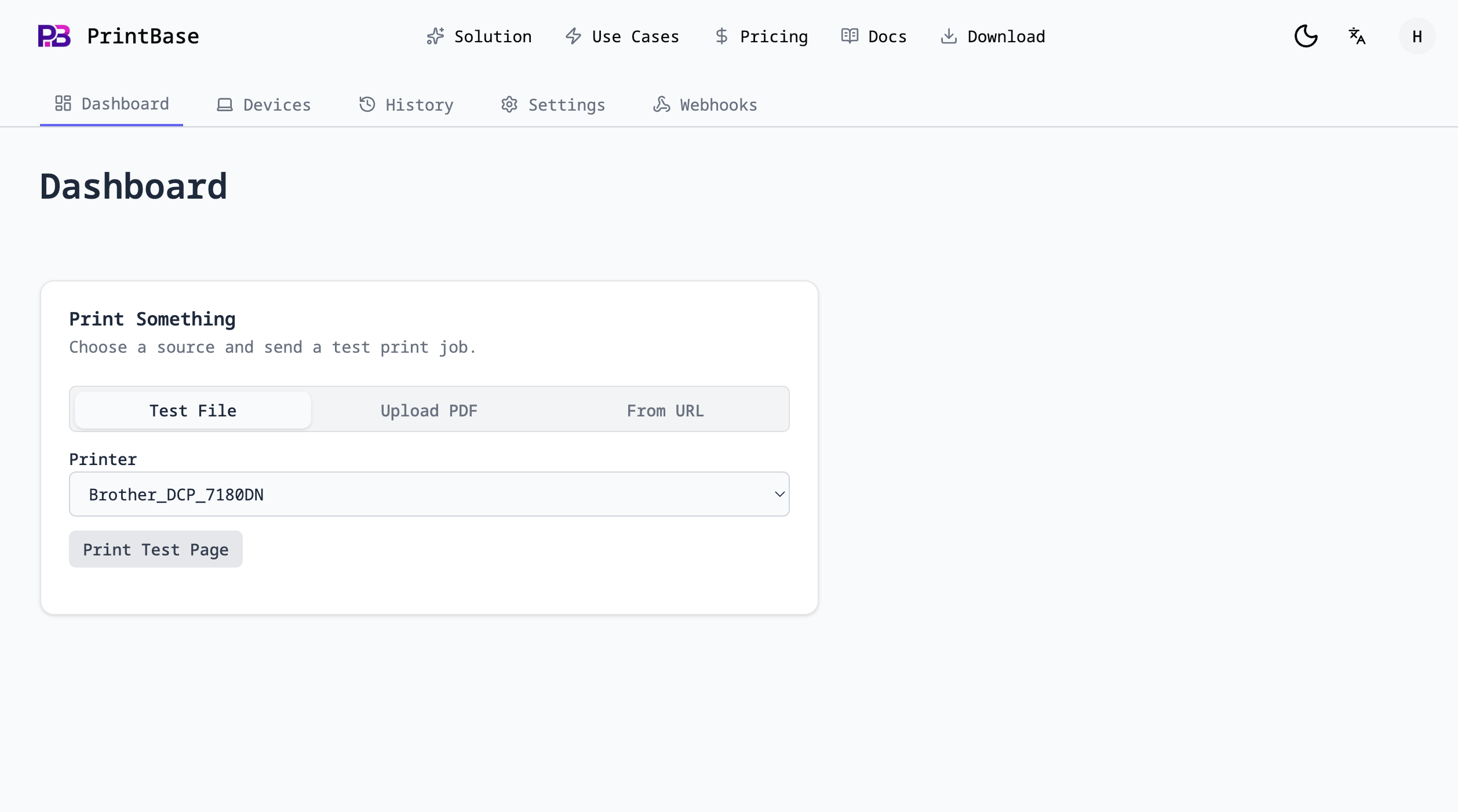Toggle dark mode with the moon icon
1458x812 pixels.
pyautogui.click(x=1306, y=36)
